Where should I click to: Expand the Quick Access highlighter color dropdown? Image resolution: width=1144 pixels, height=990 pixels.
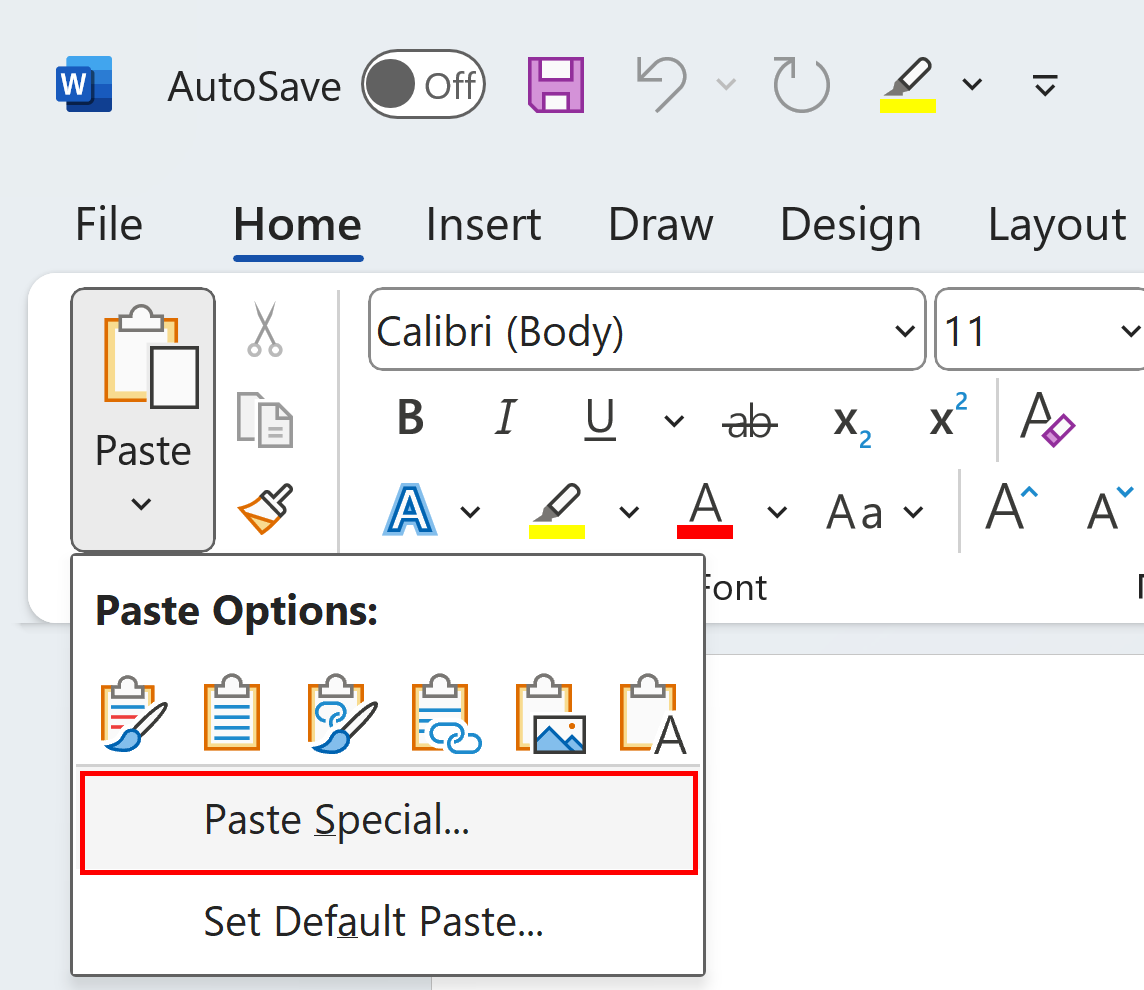pyautogui.click(x=972, y=85)
